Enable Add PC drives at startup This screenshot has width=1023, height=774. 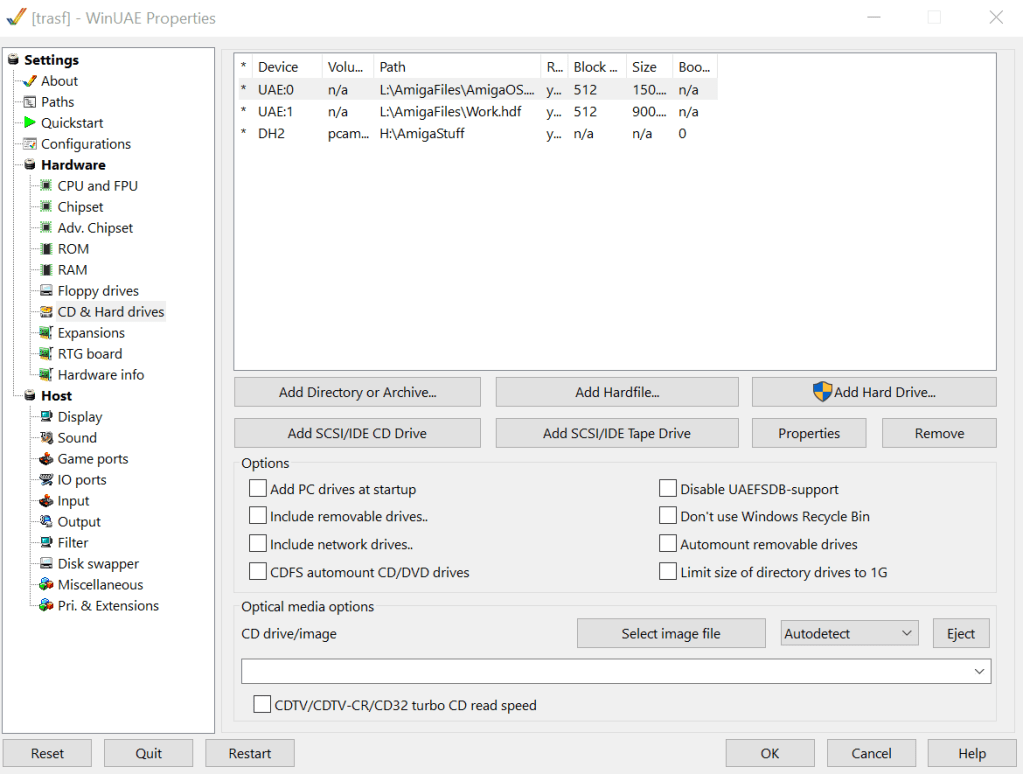click(258, 489)
